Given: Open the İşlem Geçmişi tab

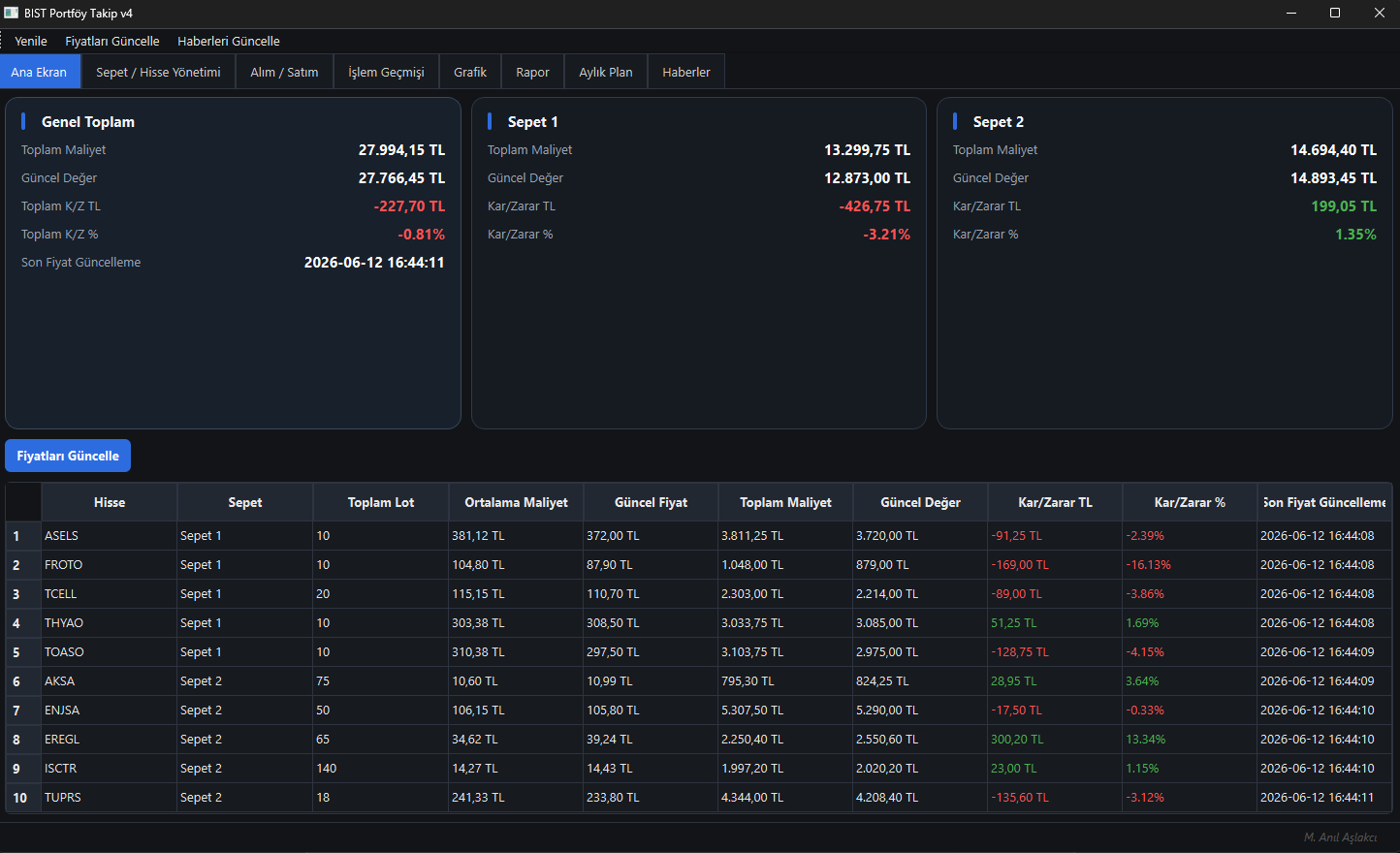Looking at the screenshot, I should point(386,72).
